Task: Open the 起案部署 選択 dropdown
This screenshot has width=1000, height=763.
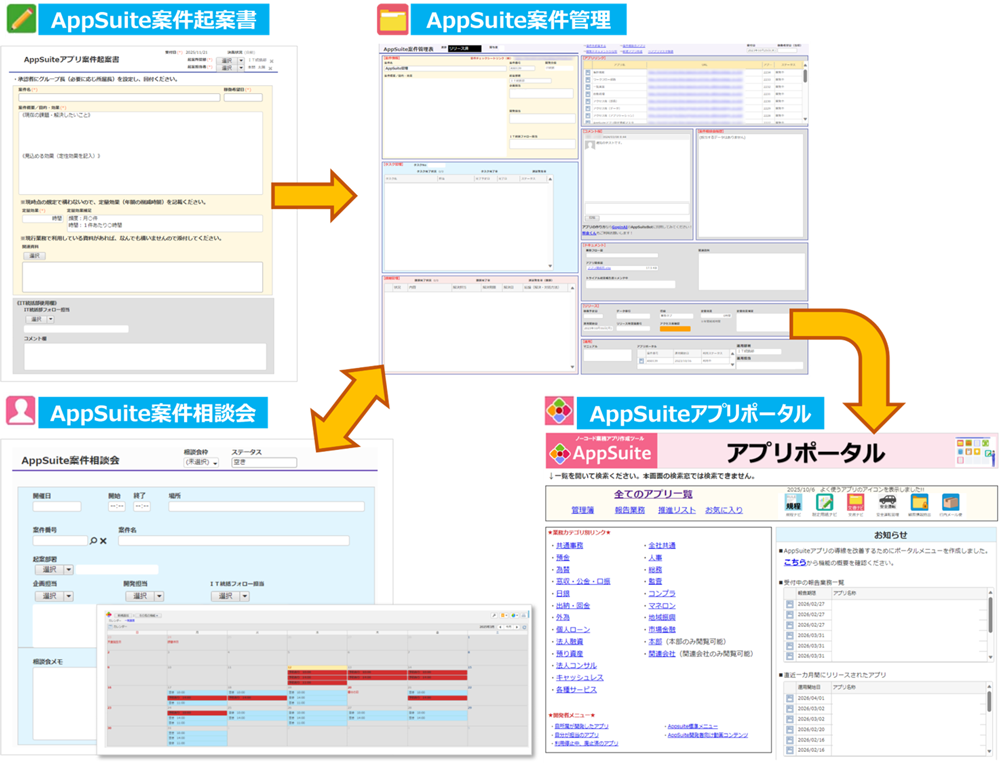Action: pos(51,570)
